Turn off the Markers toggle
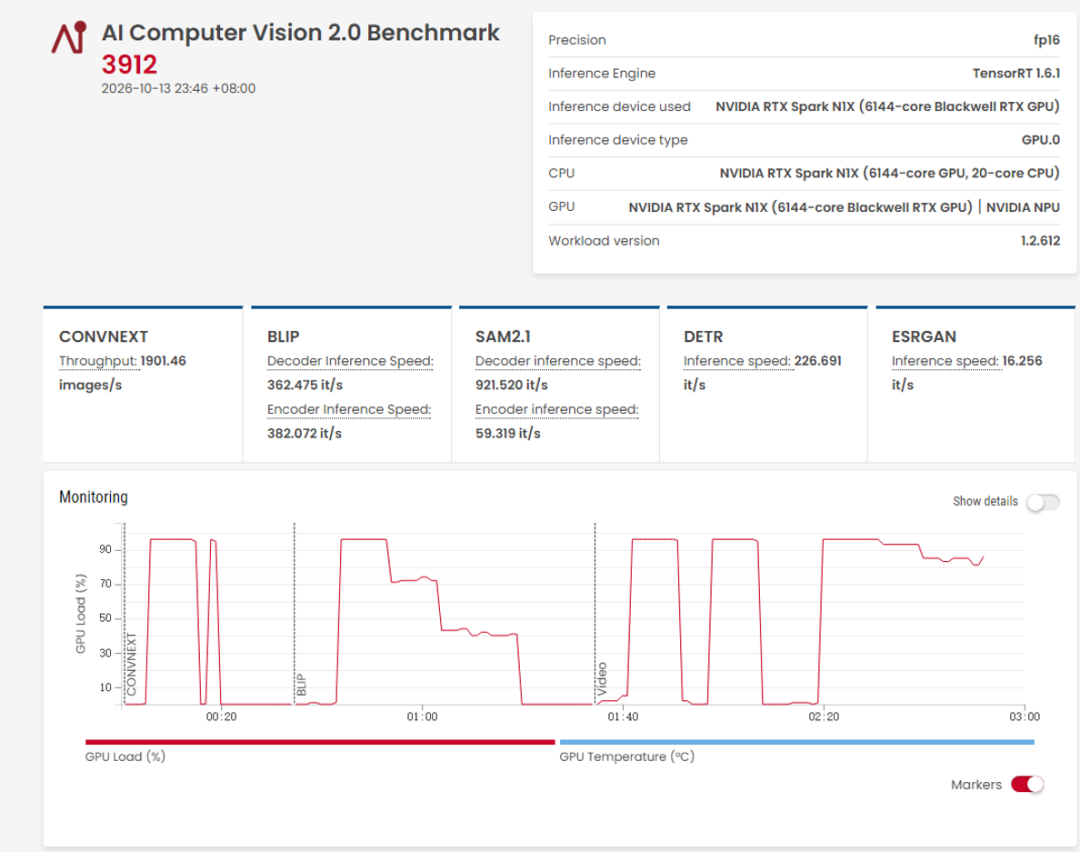Screen dimensions: 1080x852 tap(1027, 785)
